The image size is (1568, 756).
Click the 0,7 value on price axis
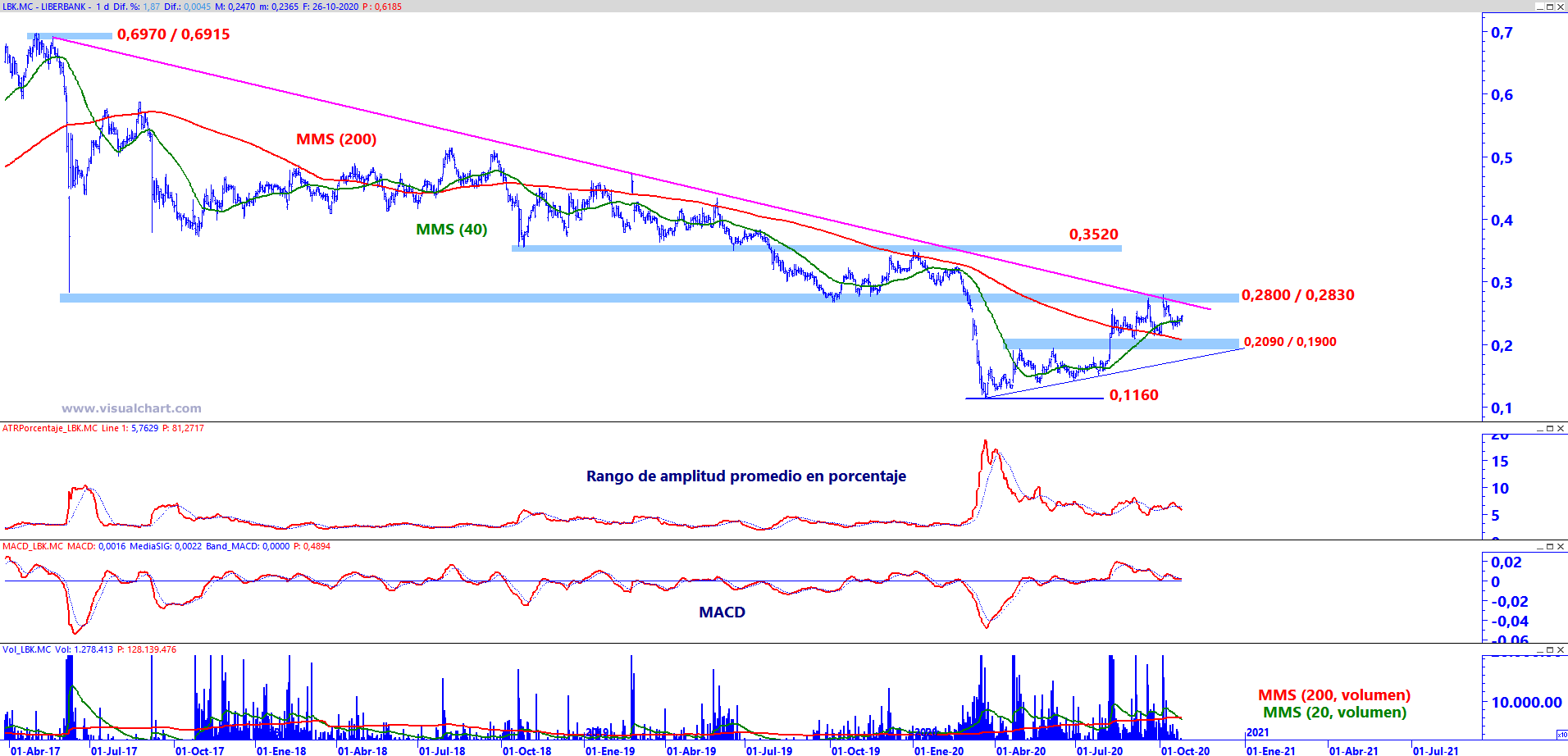coord(1502,33)
